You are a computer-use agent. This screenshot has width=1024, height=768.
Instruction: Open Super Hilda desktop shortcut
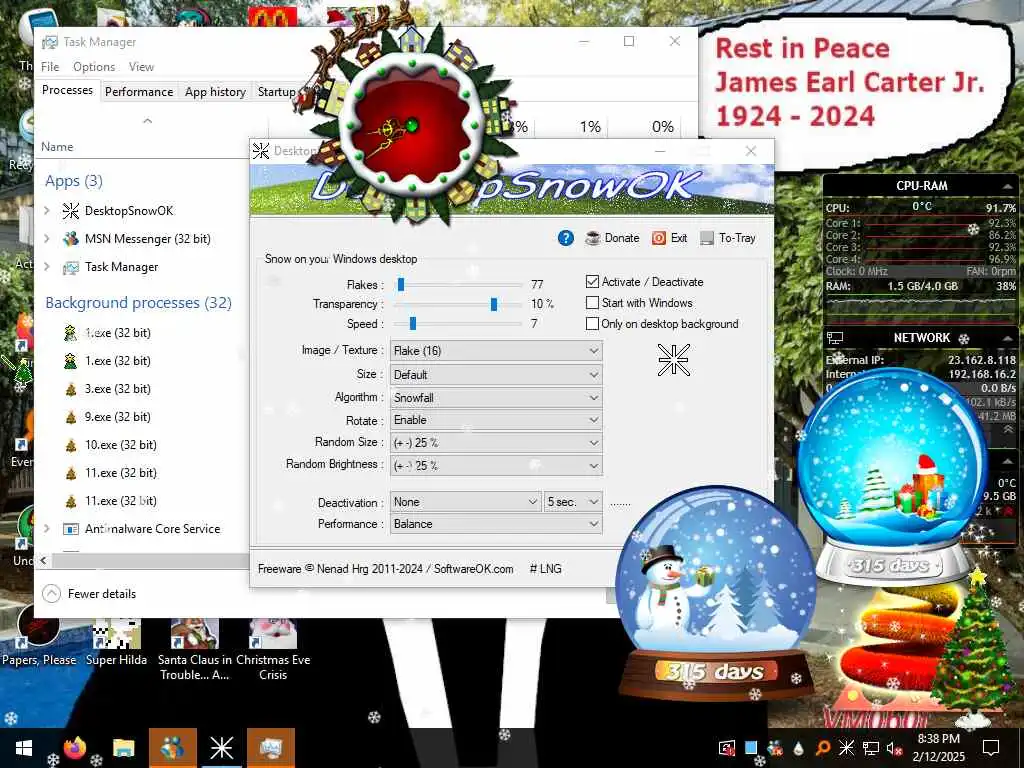coord(116,642)
